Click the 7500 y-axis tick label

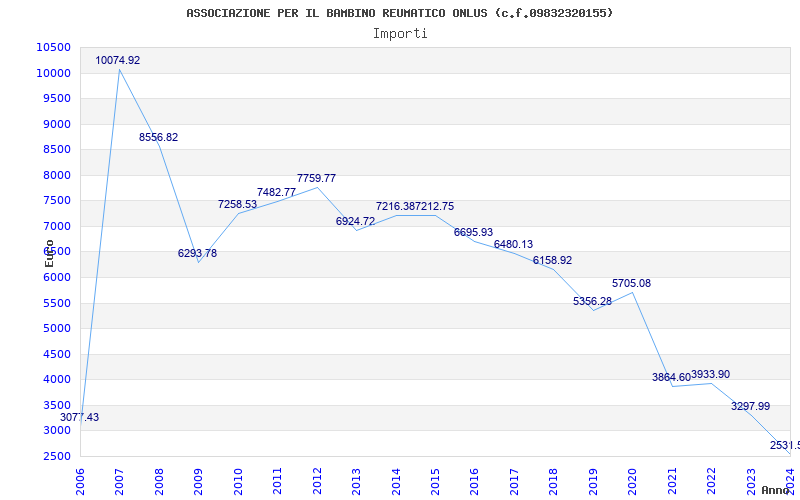(57, 201)
